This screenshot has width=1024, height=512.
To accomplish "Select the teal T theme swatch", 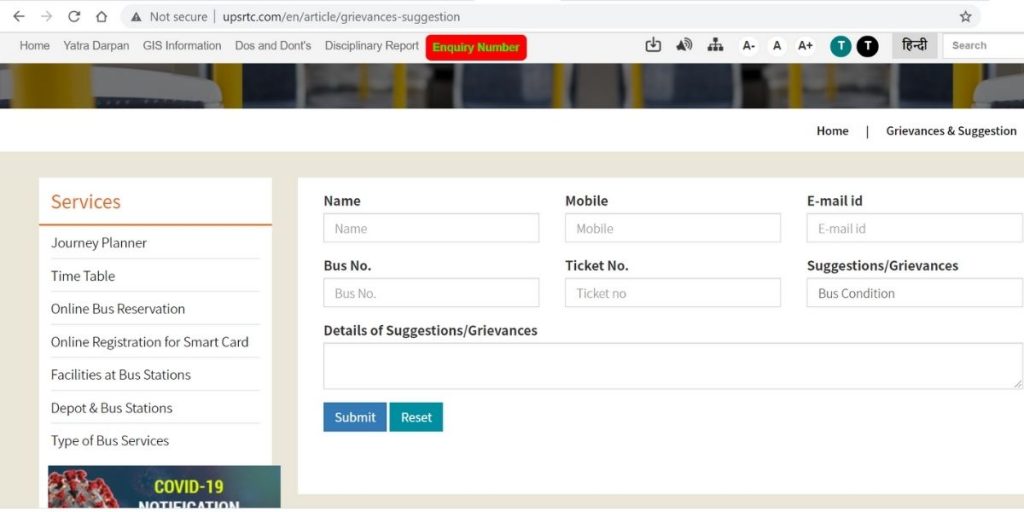I will click(x=840, y=46).
